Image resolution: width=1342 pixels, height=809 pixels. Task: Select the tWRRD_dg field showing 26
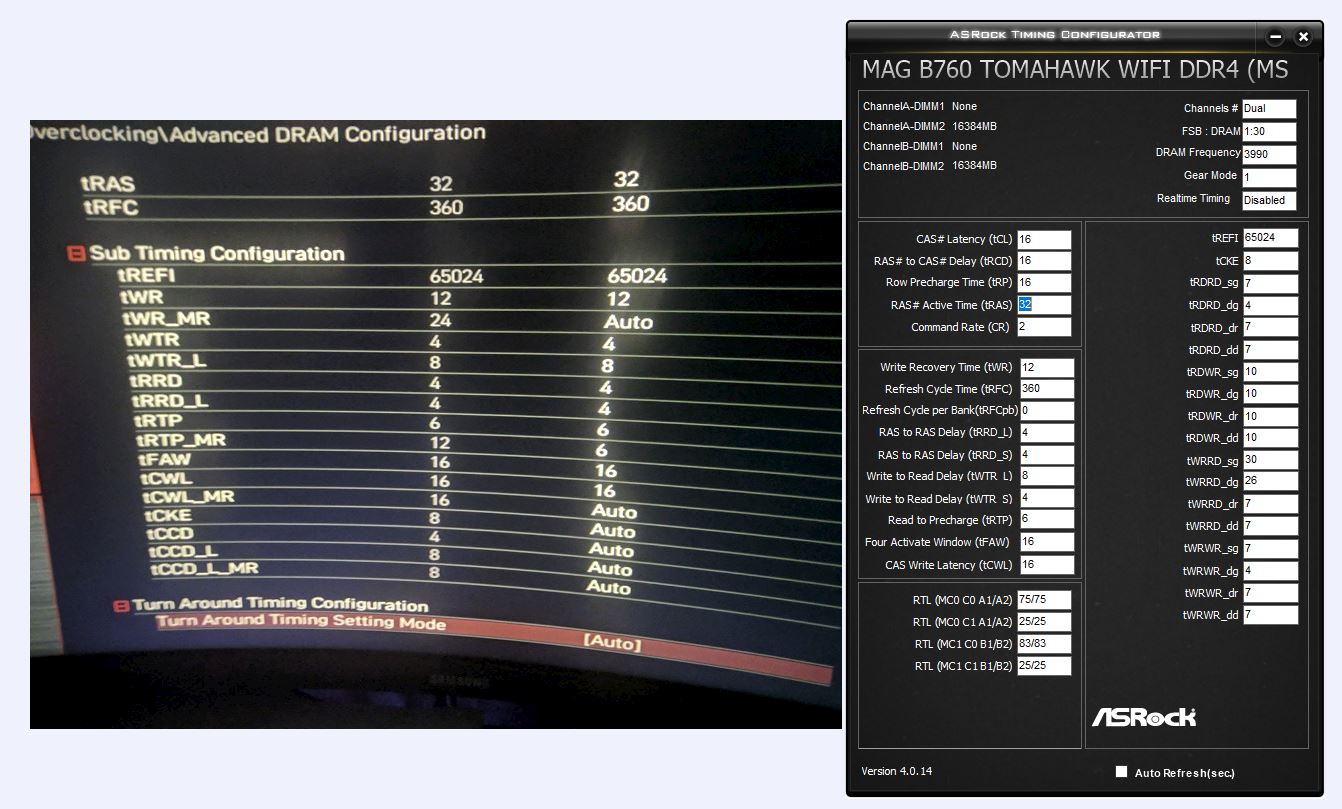click(1270, 481)
